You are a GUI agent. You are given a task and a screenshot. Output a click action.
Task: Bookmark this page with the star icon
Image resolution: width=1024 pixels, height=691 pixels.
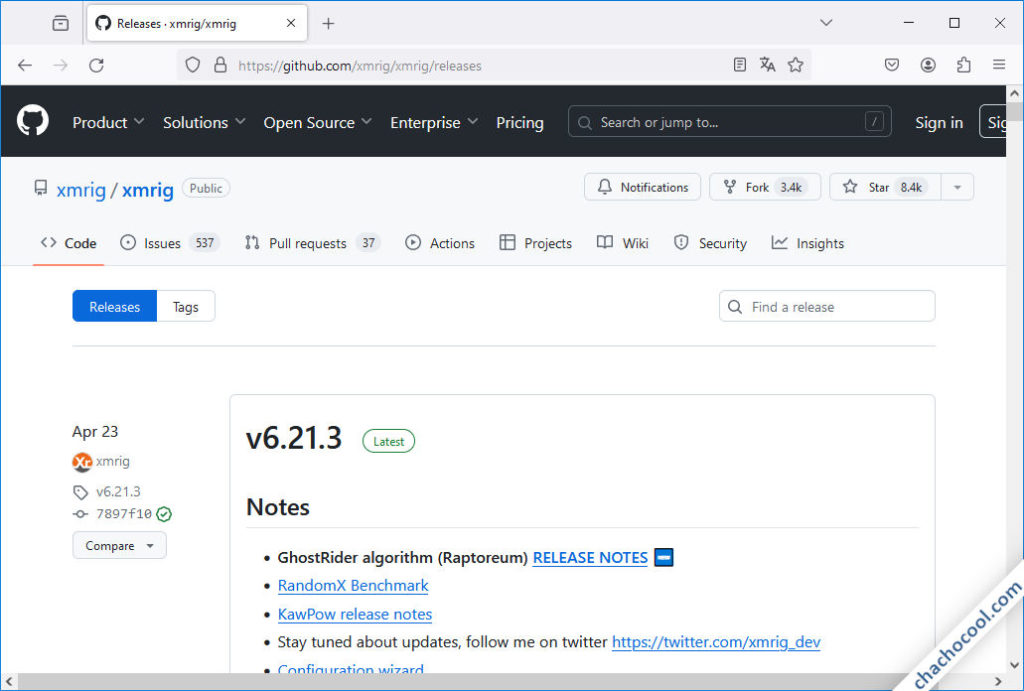click(x=795, y=65)
